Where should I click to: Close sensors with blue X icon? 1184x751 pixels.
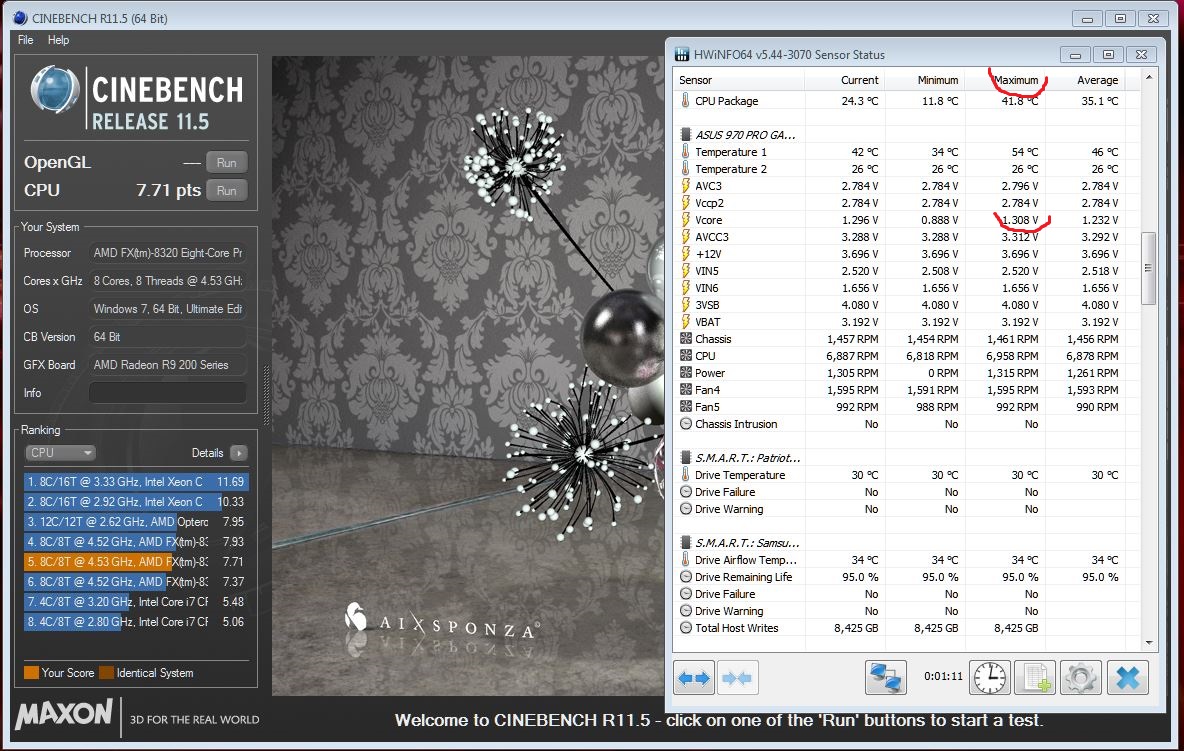[x=1127, y=677]
